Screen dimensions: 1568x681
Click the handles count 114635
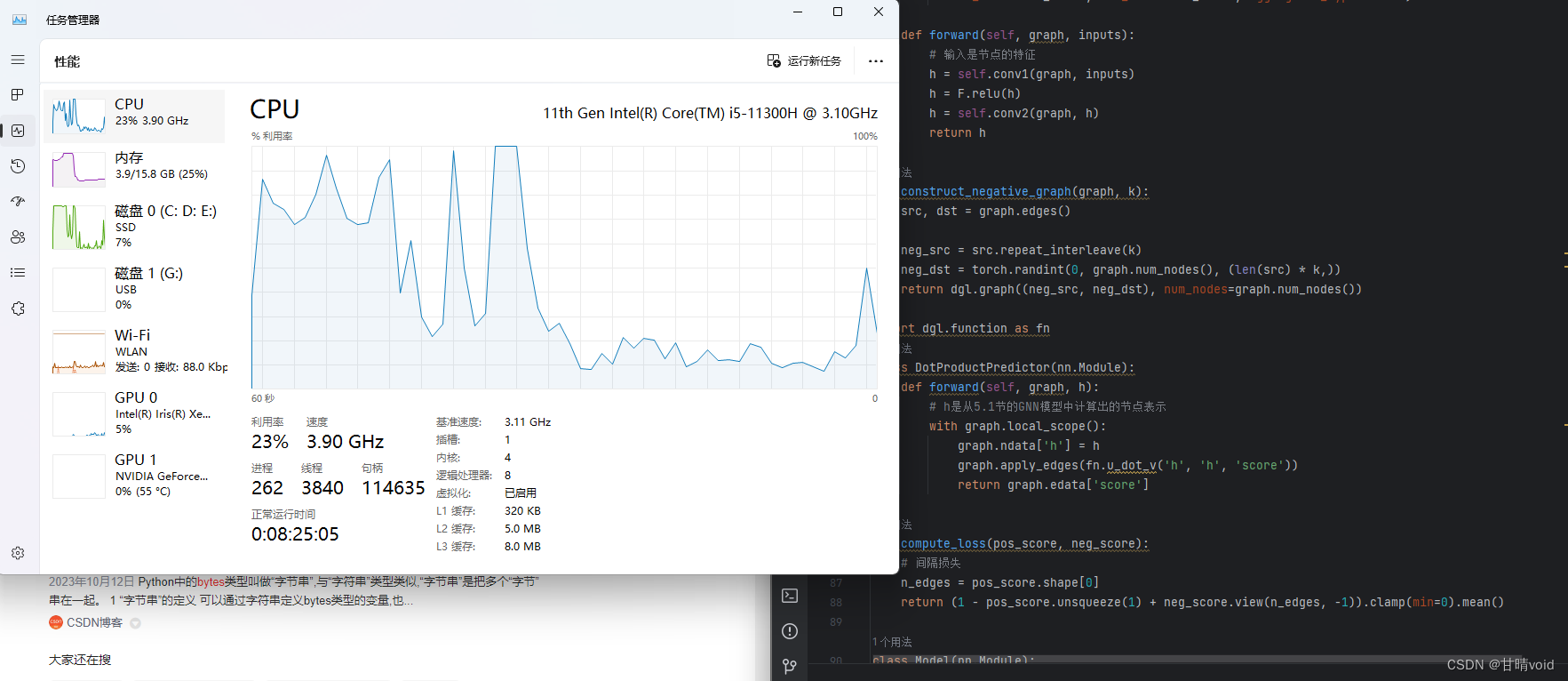[x=394, y=488]
